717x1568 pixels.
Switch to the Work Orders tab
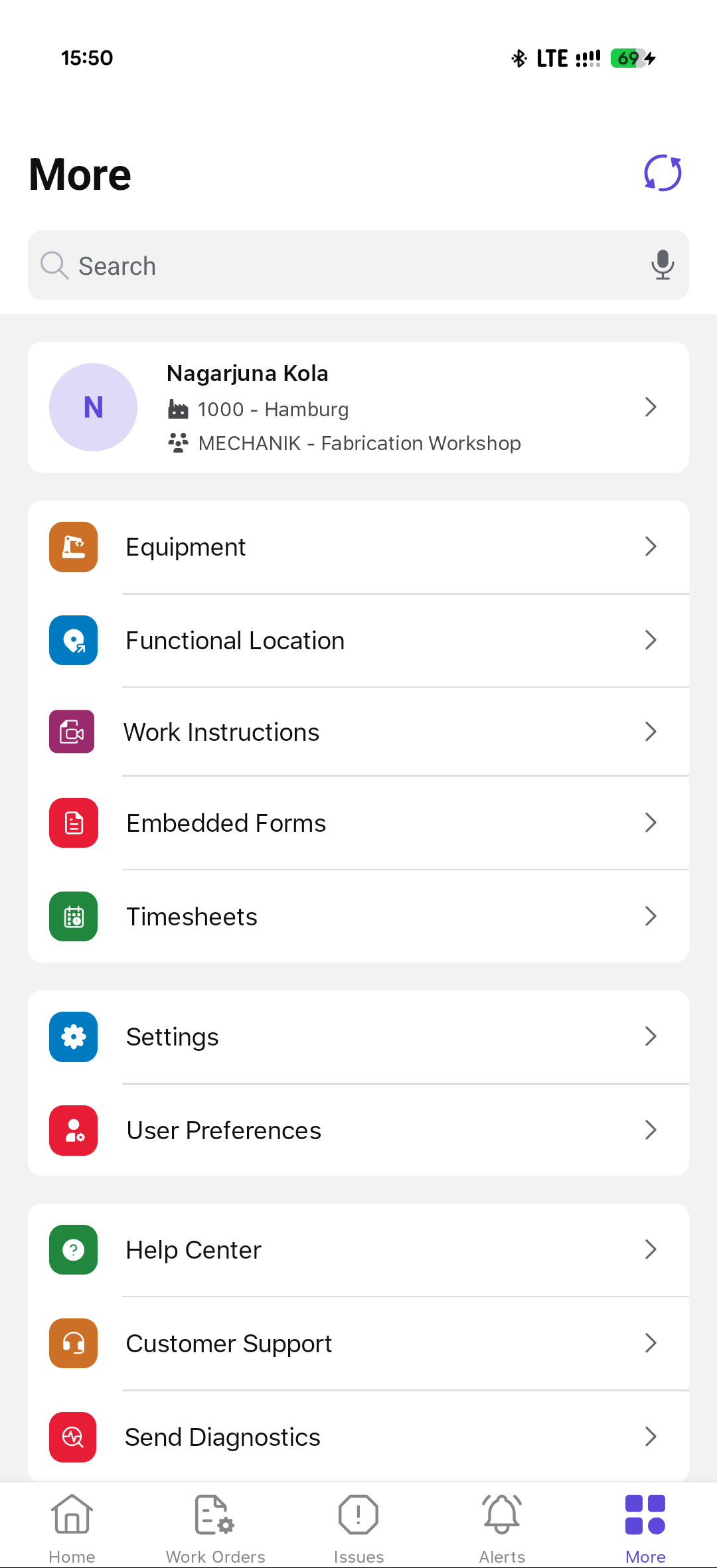pos(215,1527)
